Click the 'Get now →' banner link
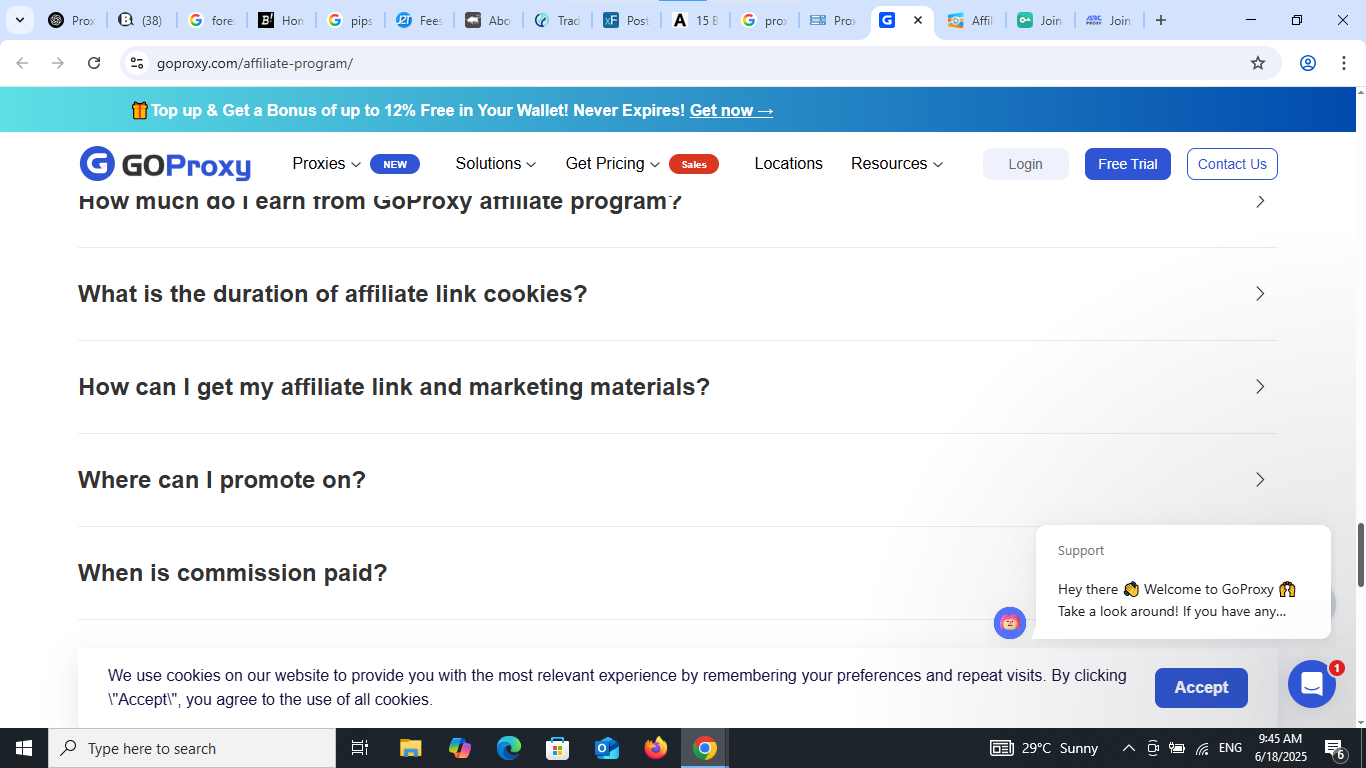This screenshot has width=1366, height=768. [x=731, y=110]
